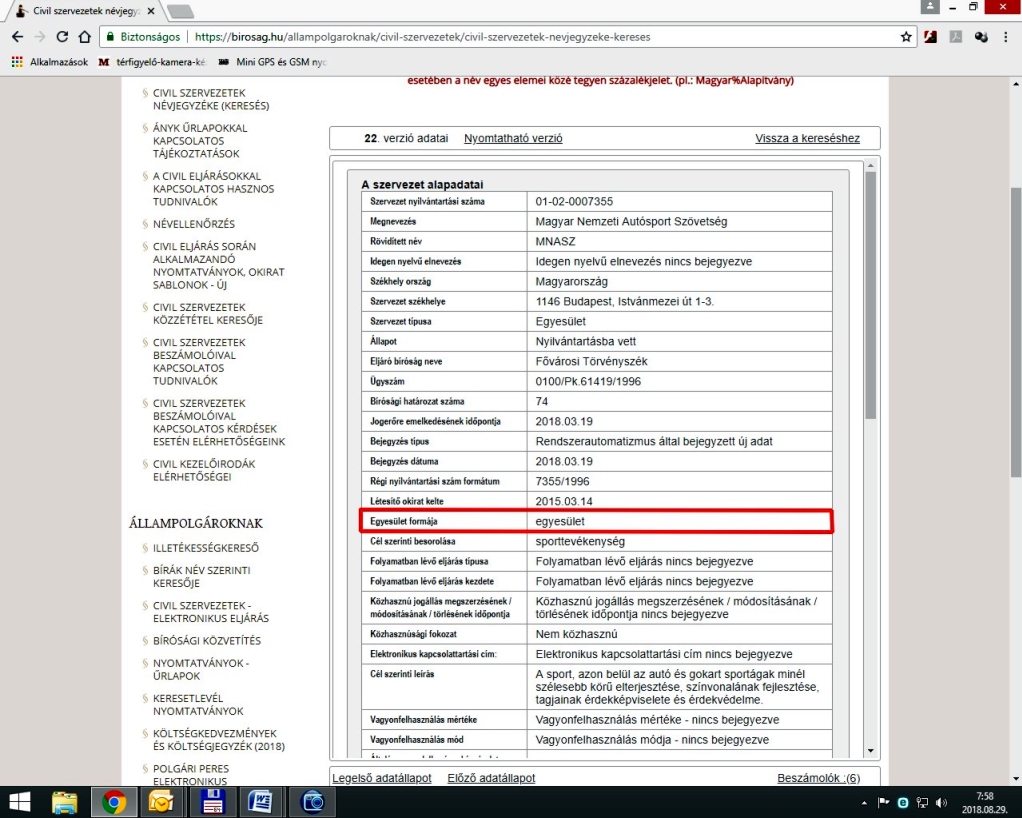
Task: Open Microsoft Word from the taskbar
Action: point(259,802)
